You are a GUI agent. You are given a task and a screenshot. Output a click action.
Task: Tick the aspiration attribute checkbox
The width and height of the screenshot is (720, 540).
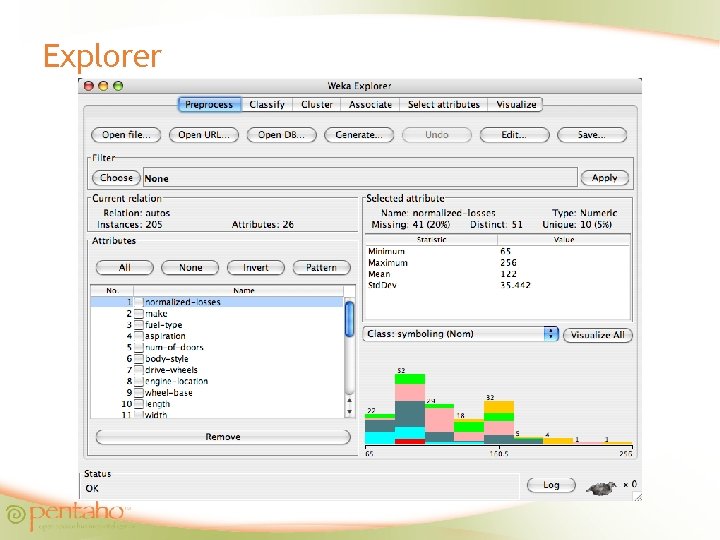click(139, 336)
